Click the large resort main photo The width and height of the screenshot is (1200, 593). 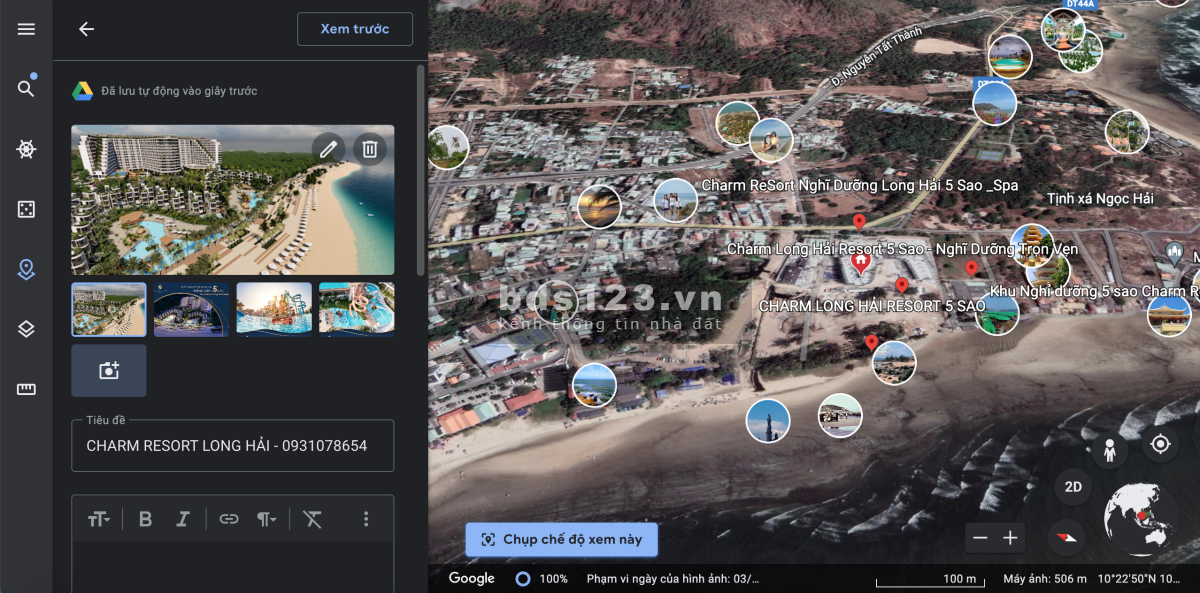click(x=232, y=199)
